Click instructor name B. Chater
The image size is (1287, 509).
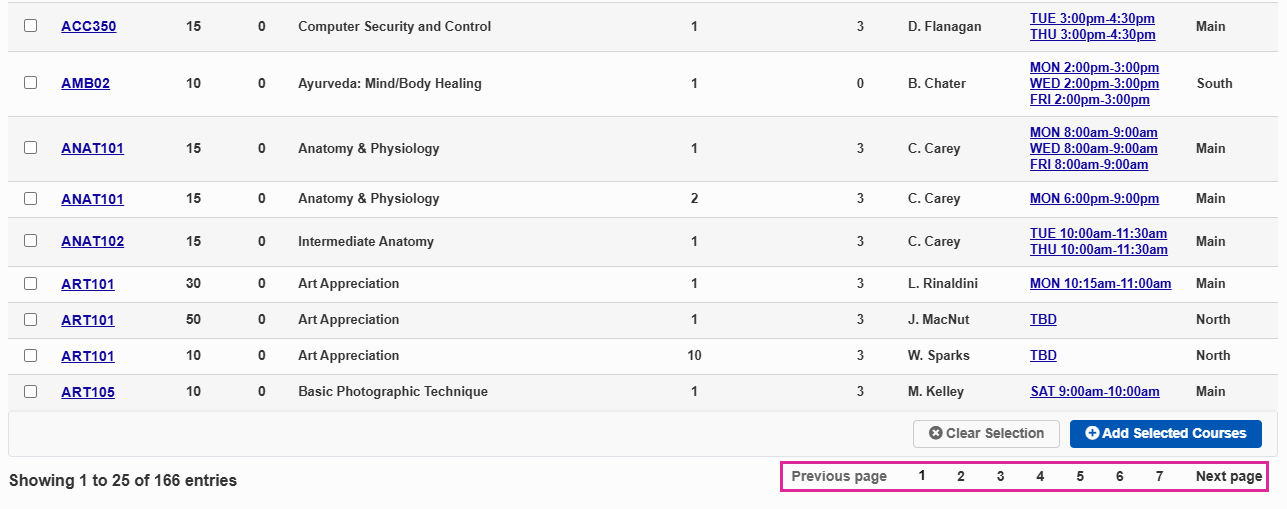pyautogui.click(x=937, y=84)
